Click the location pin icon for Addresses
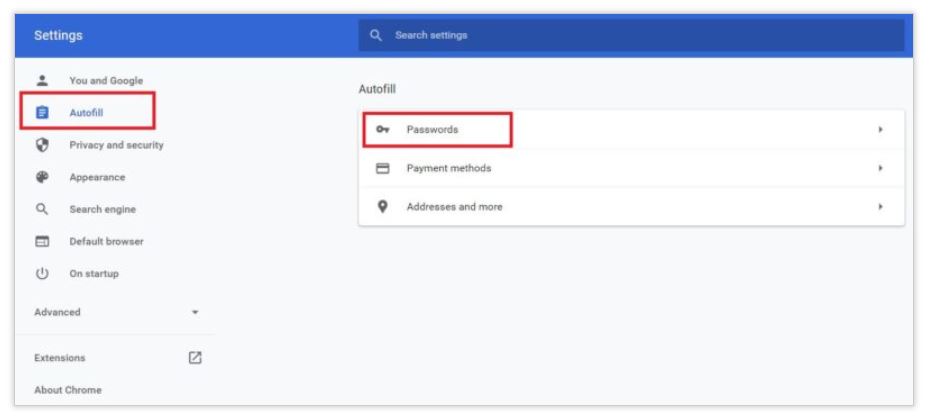This screenshot has height=416, width=930. click(382, 206)
